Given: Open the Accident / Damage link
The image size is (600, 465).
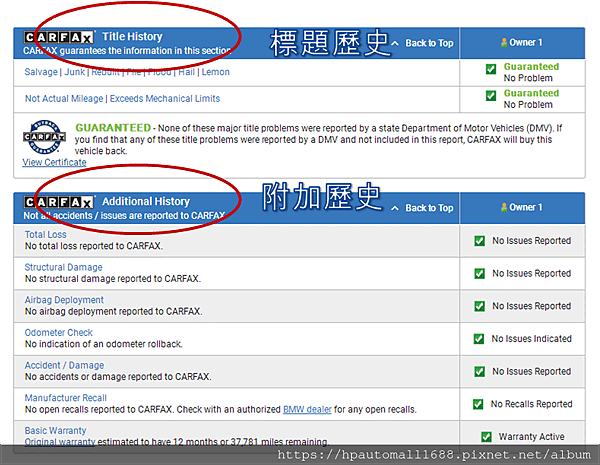Looking at the screenshot, I should [x=64, y=365].
